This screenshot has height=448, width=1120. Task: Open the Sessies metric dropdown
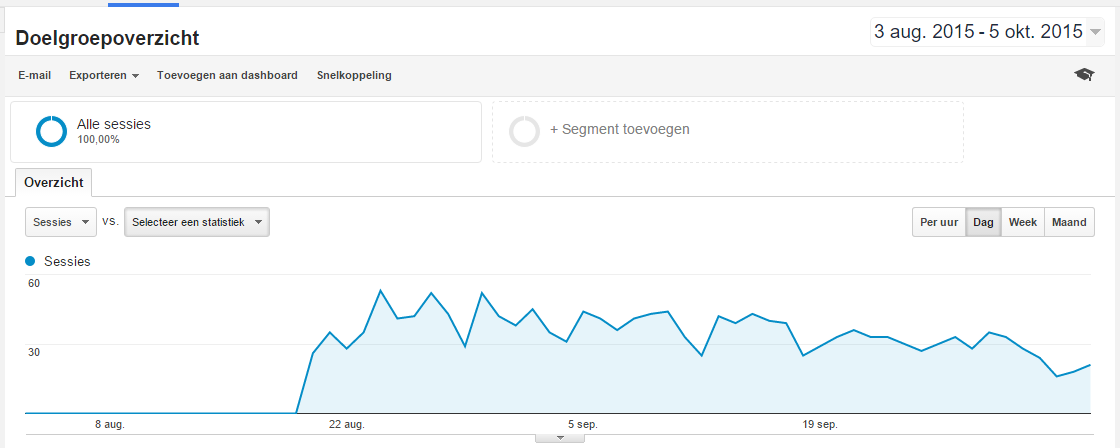point(61,222)
